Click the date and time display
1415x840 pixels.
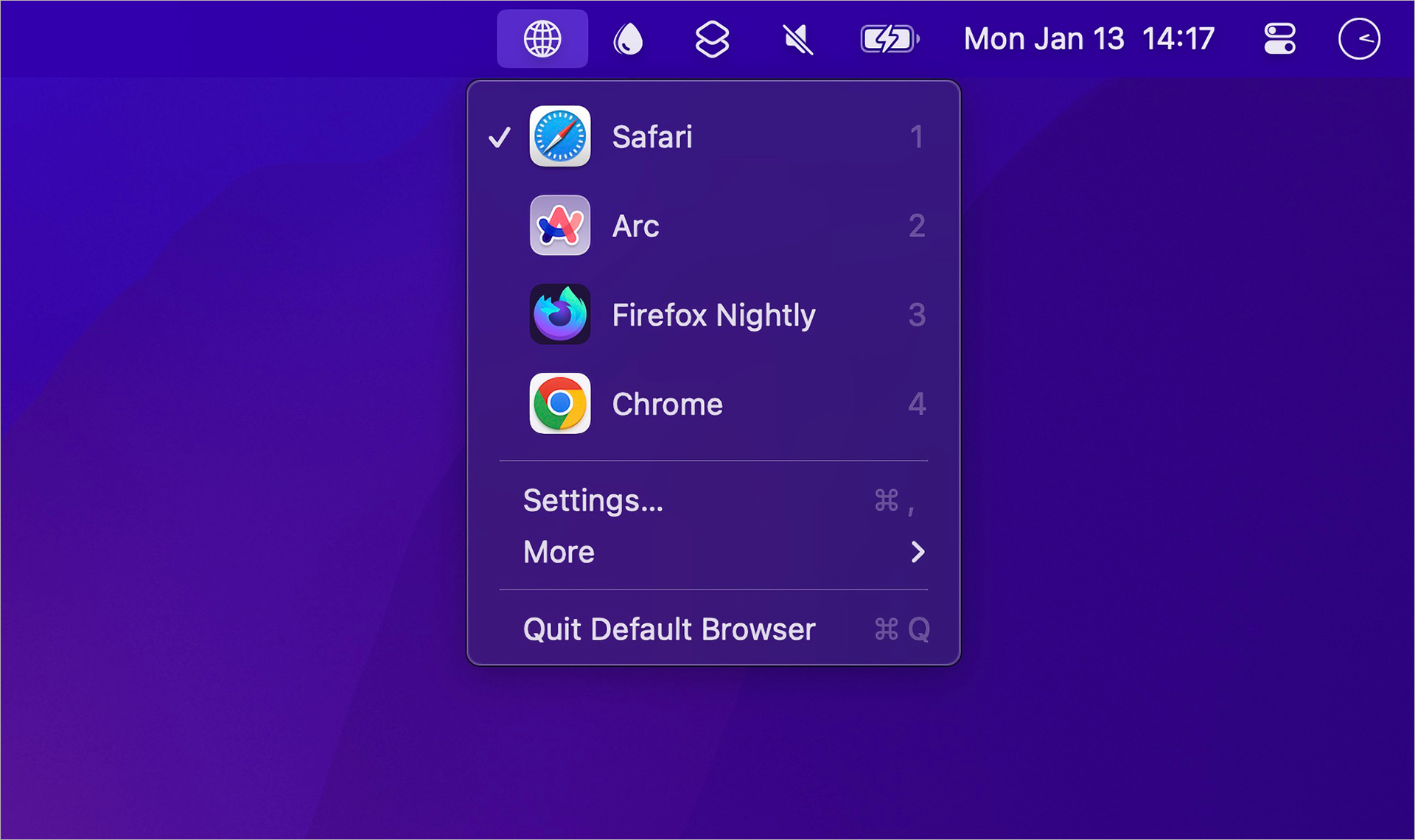(1089, 39)
